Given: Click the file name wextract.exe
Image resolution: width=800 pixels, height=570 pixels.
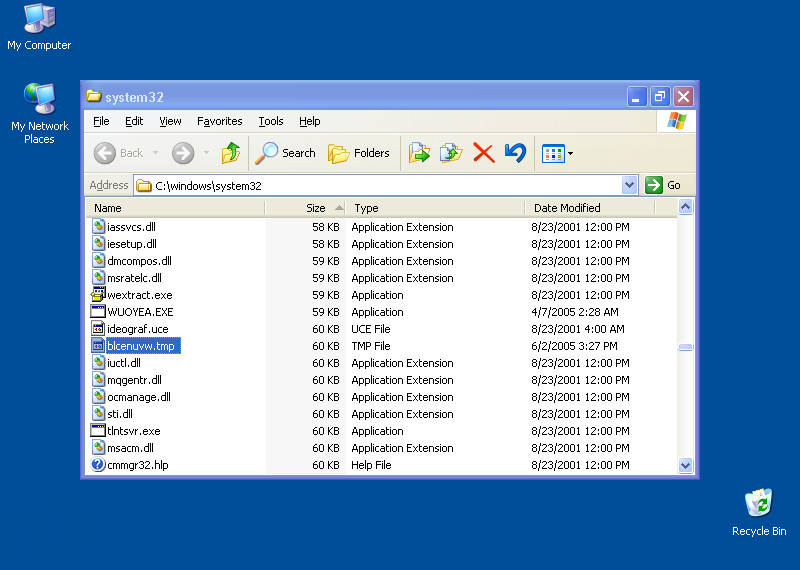Looking at the screenshot, I should pos(140,295).
